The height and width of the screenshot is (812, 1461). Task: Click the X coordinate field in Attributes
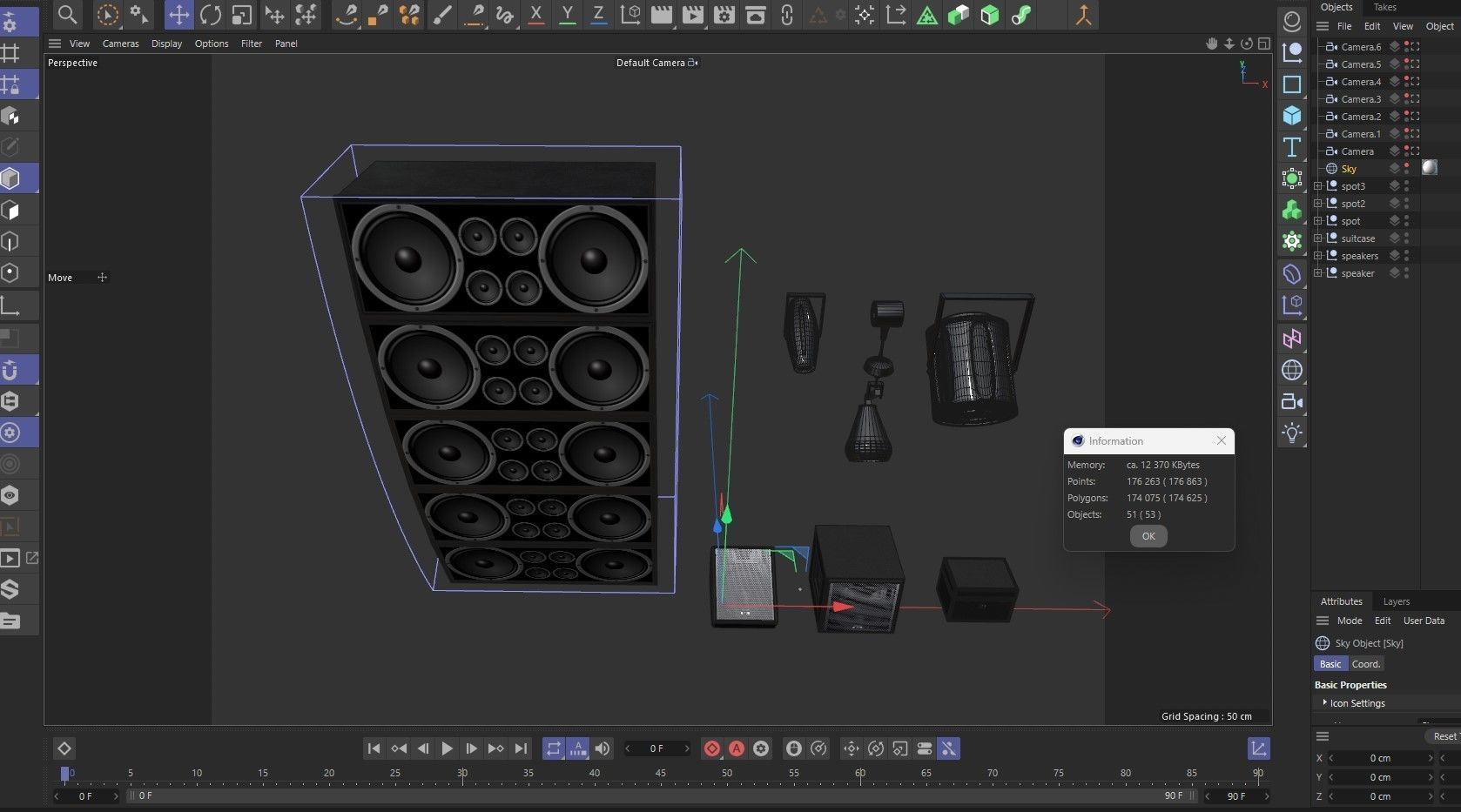(1380, 758)
